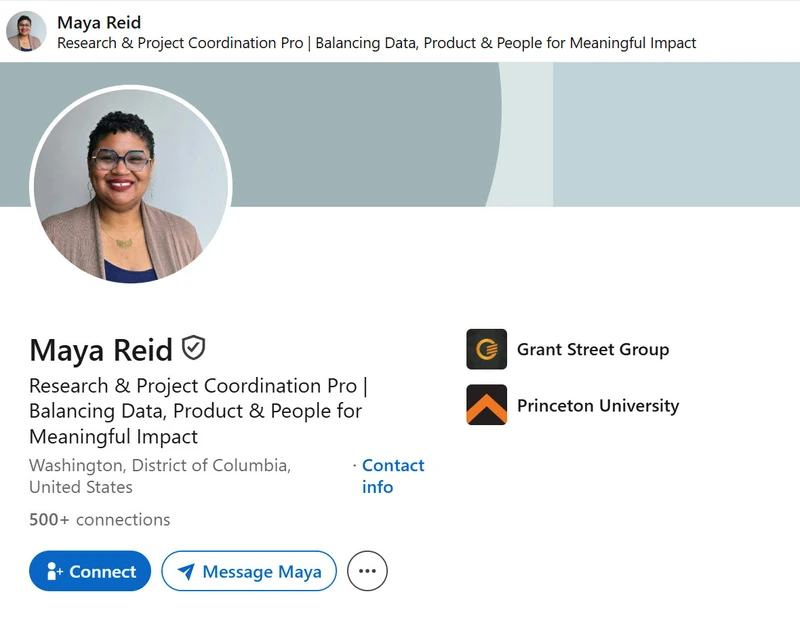Click the Grant Street Group company name
800x617 pixels.
coord(593,350)
